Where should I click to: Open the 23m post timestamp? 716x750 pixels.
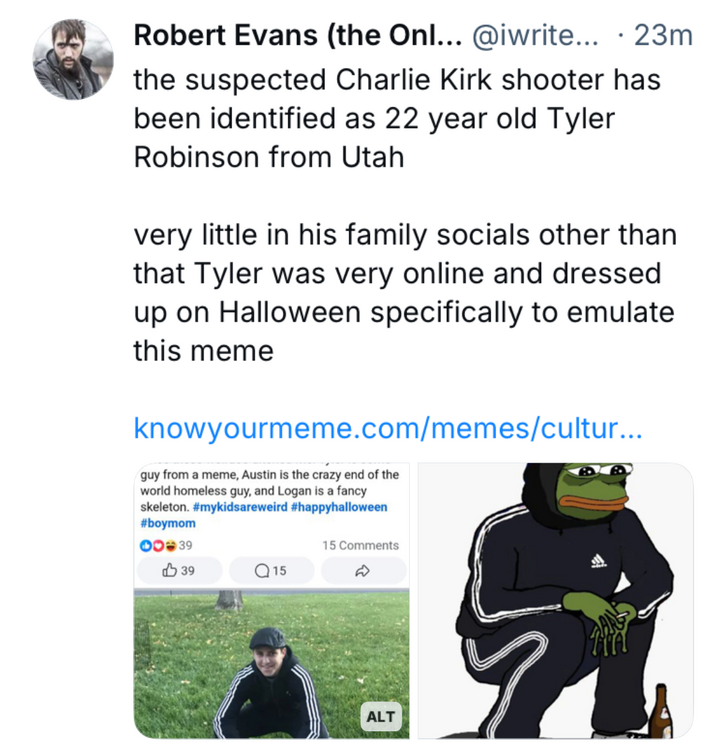(x=662, y=35)
